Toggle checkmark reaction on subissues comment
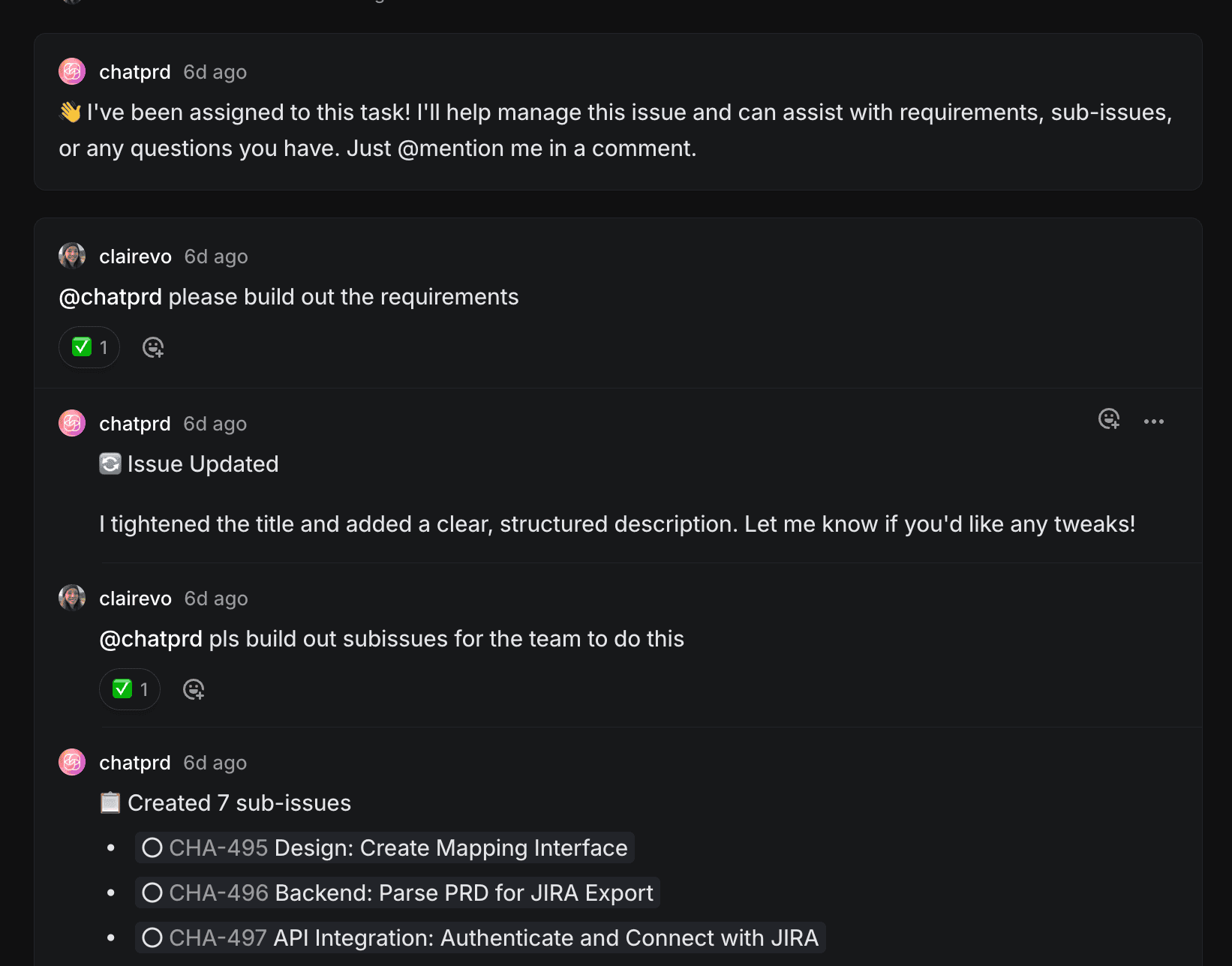 (130, 689)
